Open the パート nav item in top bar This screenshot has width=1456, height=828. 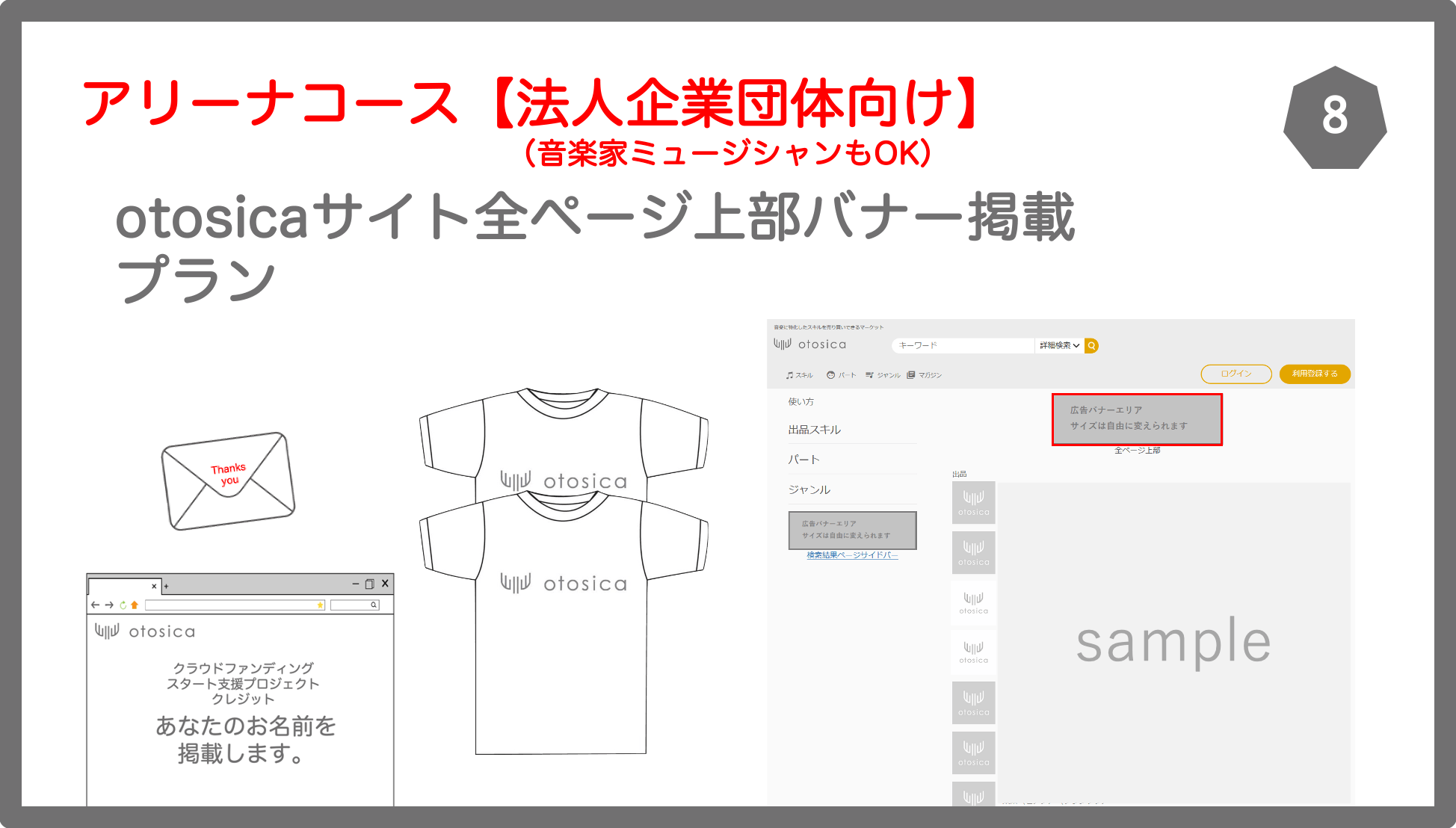click(x=842, y=375)
